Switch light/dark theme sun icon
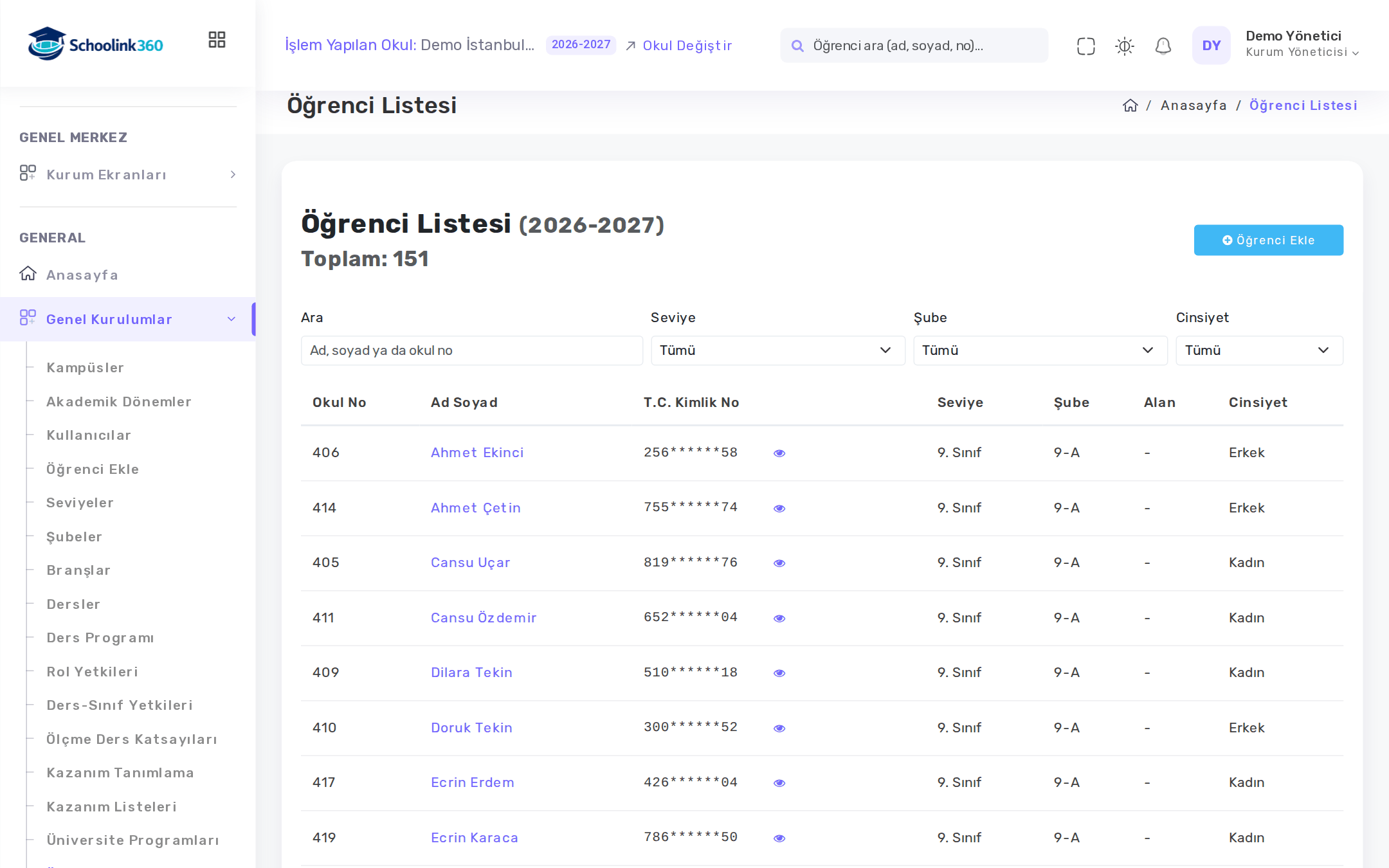This screenshot has width=1389, height=868. (1124, 46)
